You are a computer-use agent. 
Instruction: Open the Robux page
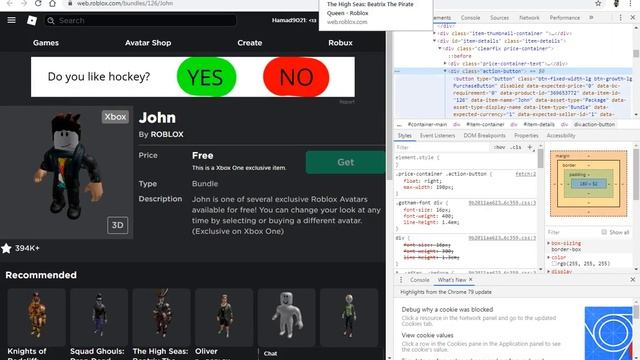pyautogui.click(x=340, y=43)
